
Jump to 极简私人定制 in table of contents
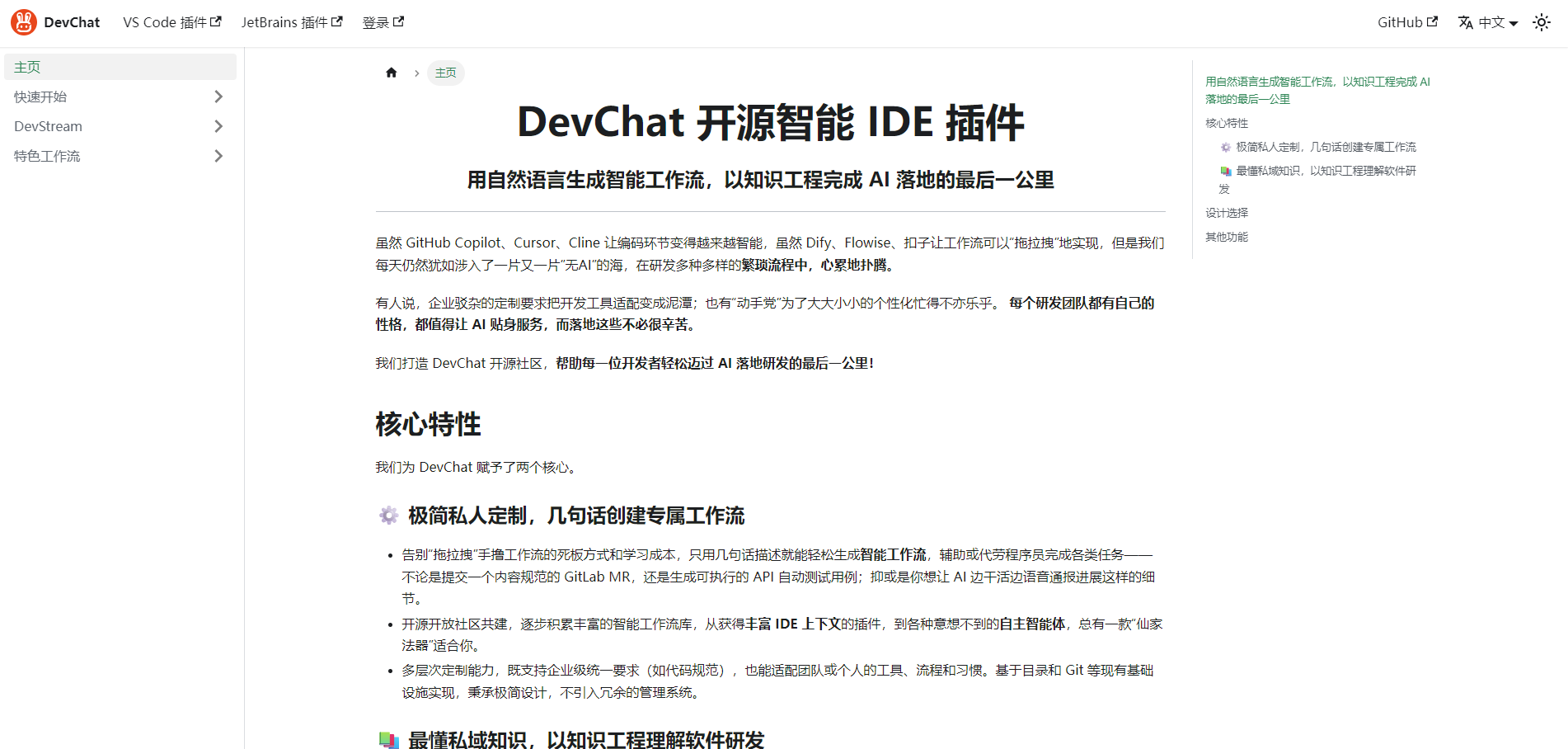(1318, 147)
